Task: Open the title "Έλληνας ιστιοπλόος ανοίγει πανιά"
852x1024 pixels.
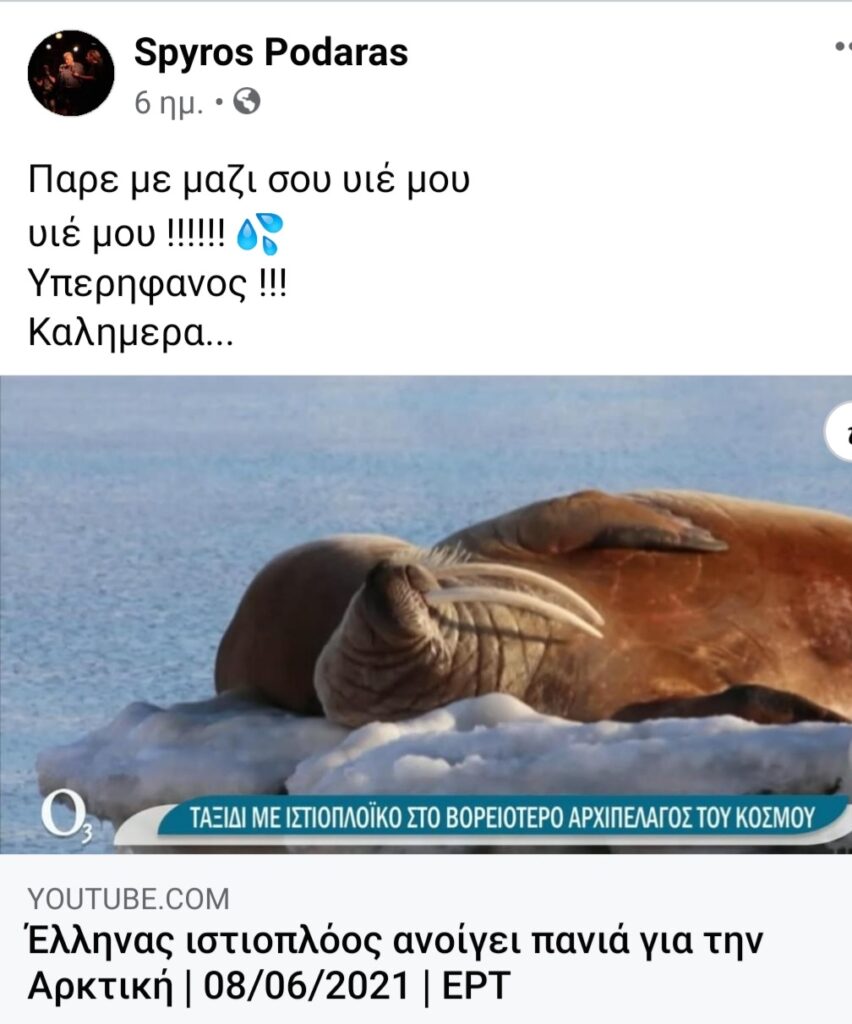Action: 396,940
